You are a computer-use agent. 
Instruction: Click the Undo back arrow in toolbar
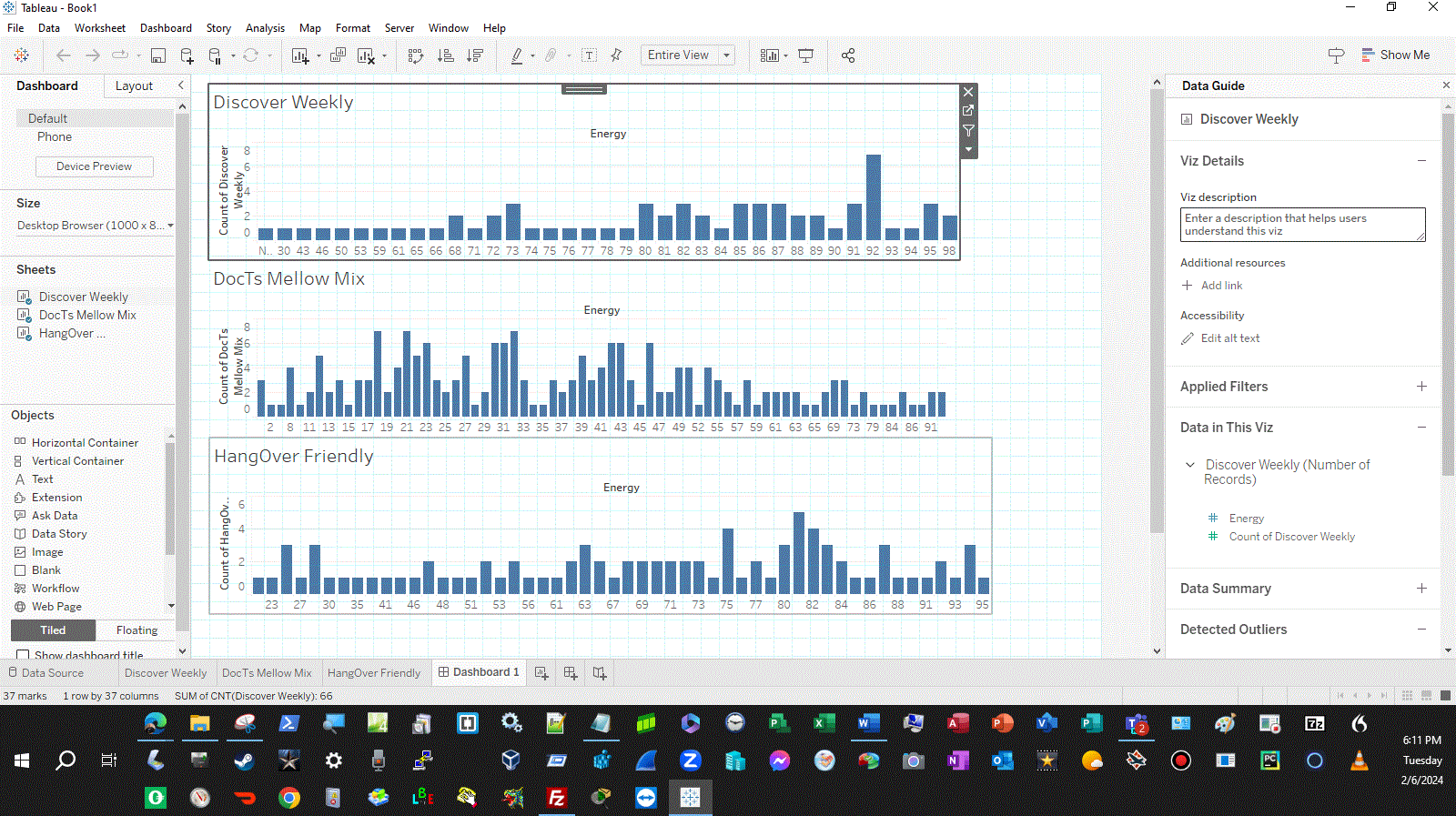[x=64, y=55]
